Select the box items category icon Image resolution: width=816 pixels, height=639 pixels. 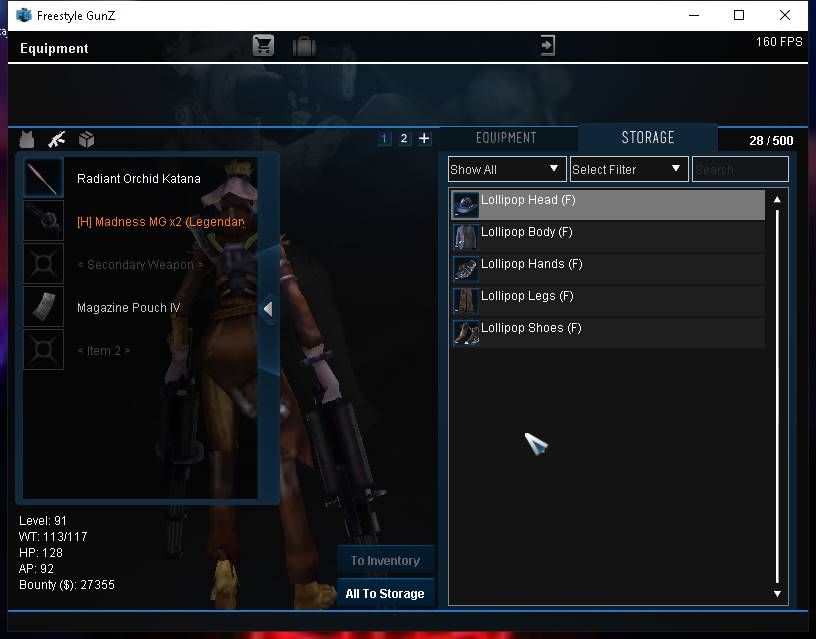point(86,139)
